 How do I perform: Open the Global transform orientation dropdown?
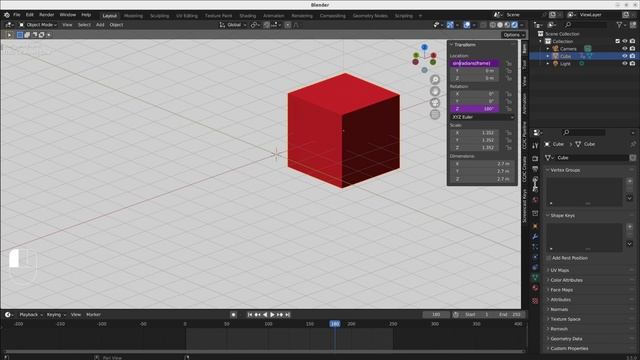(233, 25)
